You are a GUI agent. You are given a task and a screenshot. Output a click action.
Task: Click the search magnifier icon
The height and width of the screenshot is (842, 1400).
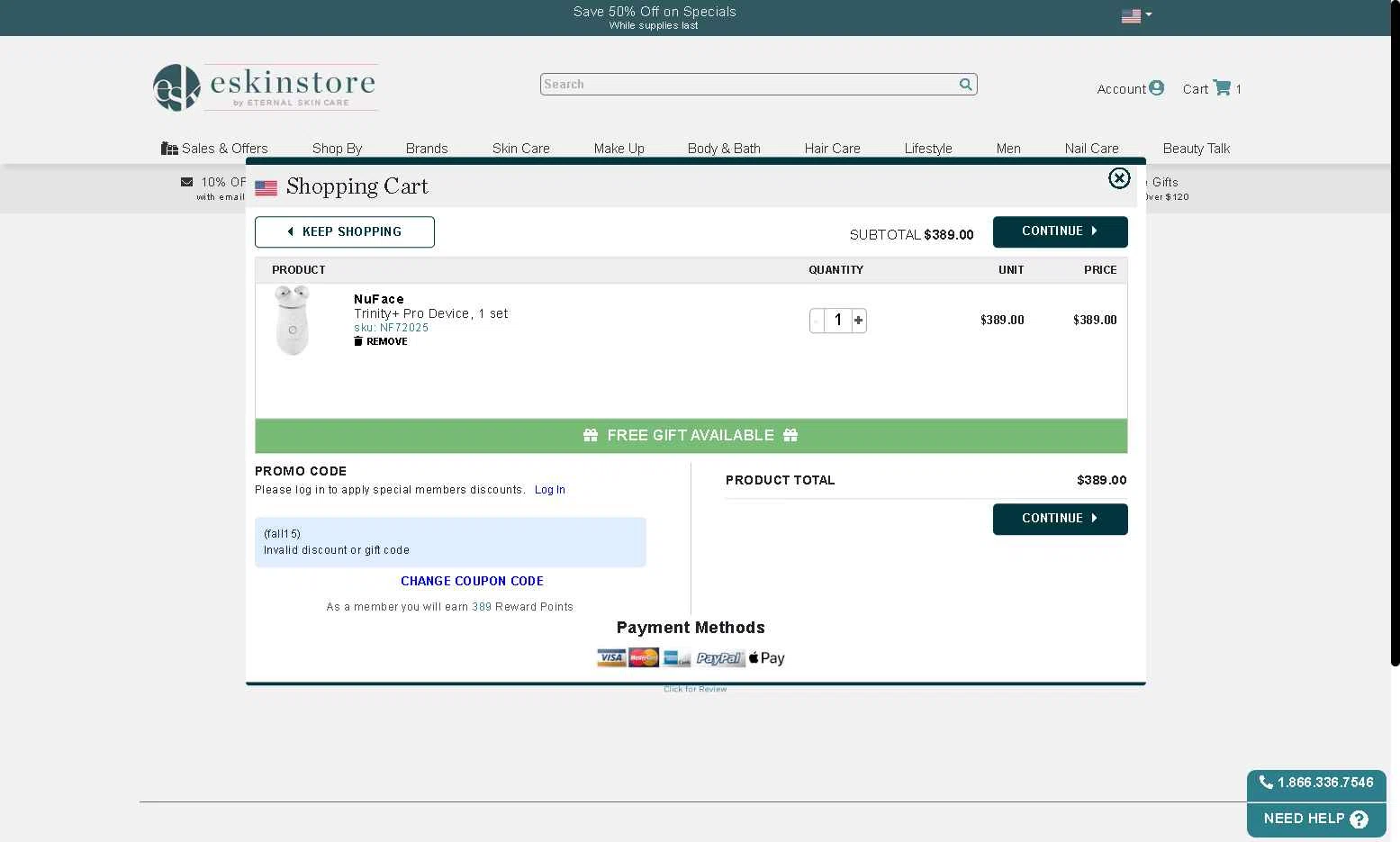pos(965,84)
